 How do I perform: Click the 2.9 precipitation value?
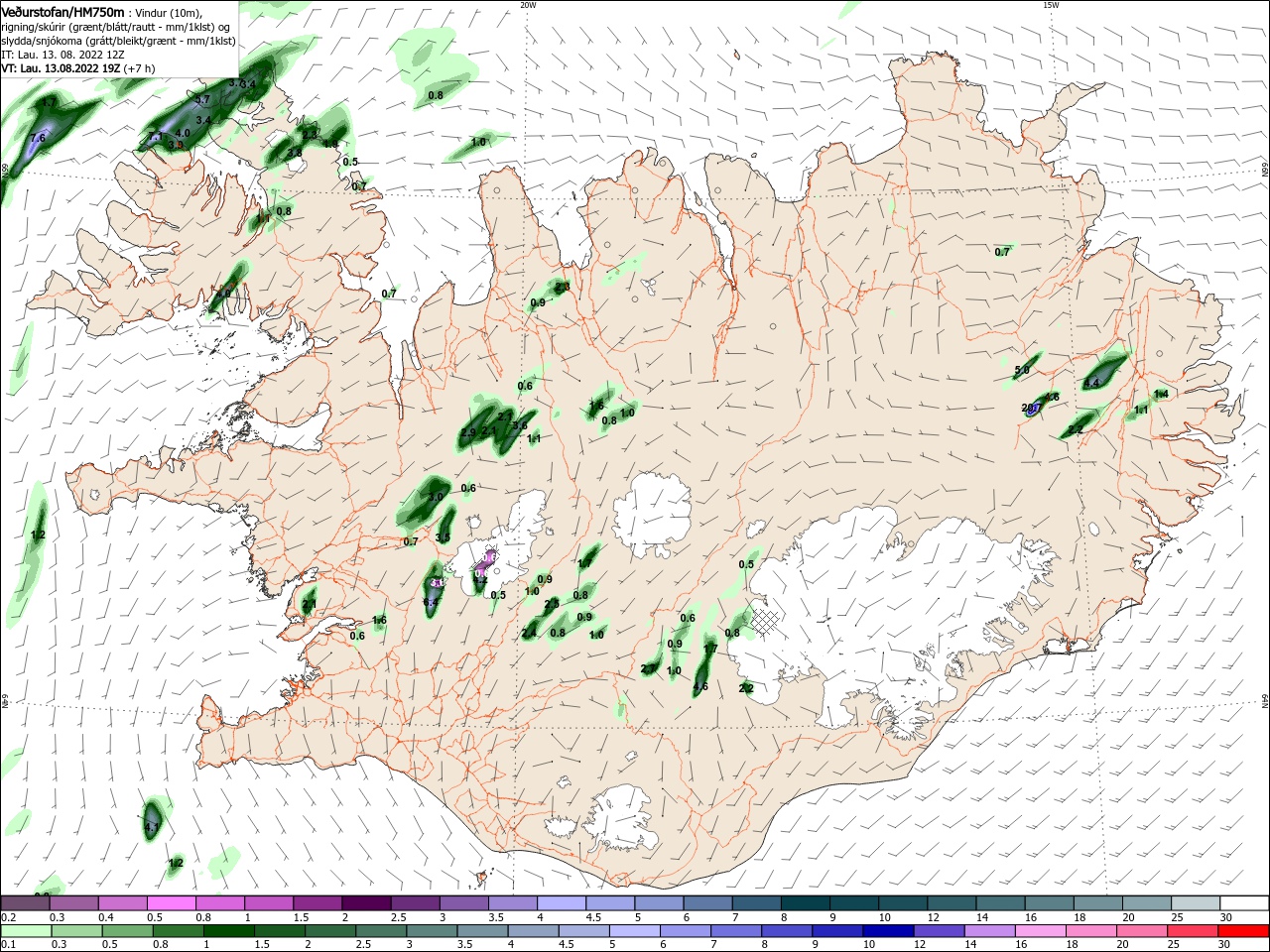click(x=469, y=432)
